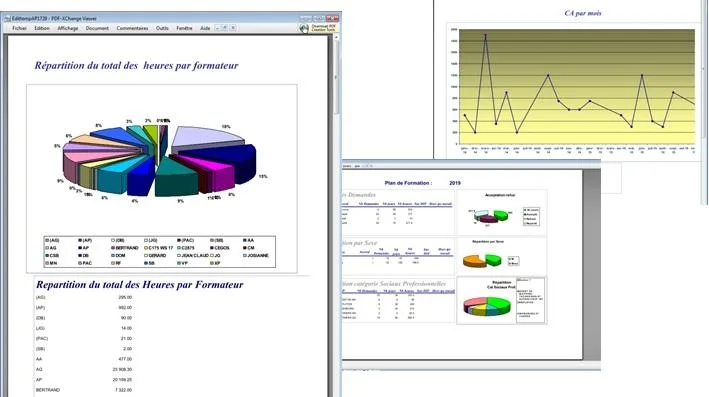Open the Edition menu

pyautogui.click(x=42, y=28)
